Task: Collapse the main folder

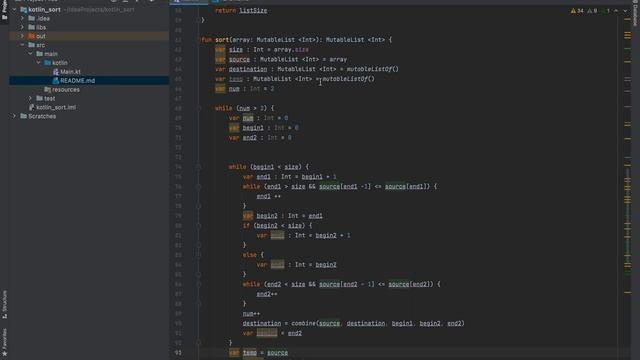Action: (x=31, y=54)
